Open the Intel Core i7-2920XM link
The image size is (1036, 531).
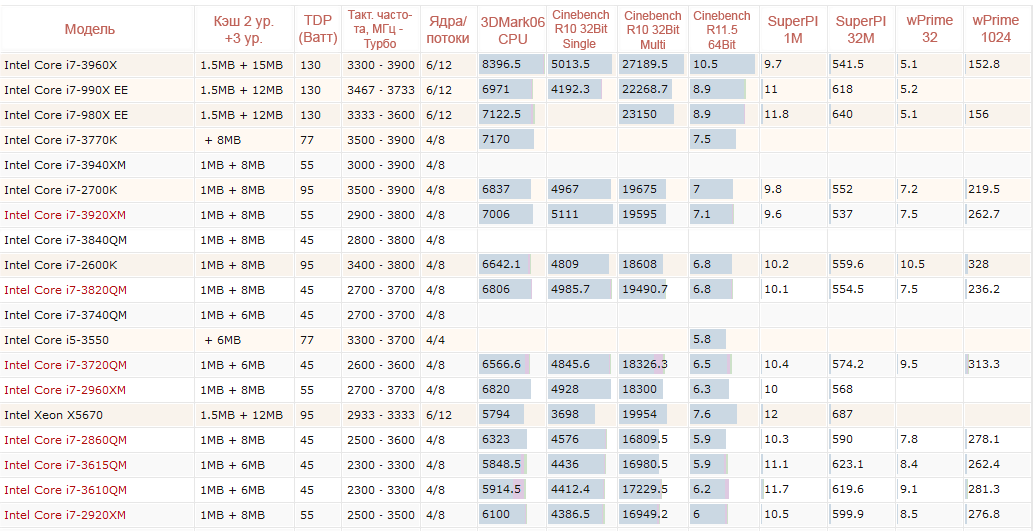tap(65, 515)
